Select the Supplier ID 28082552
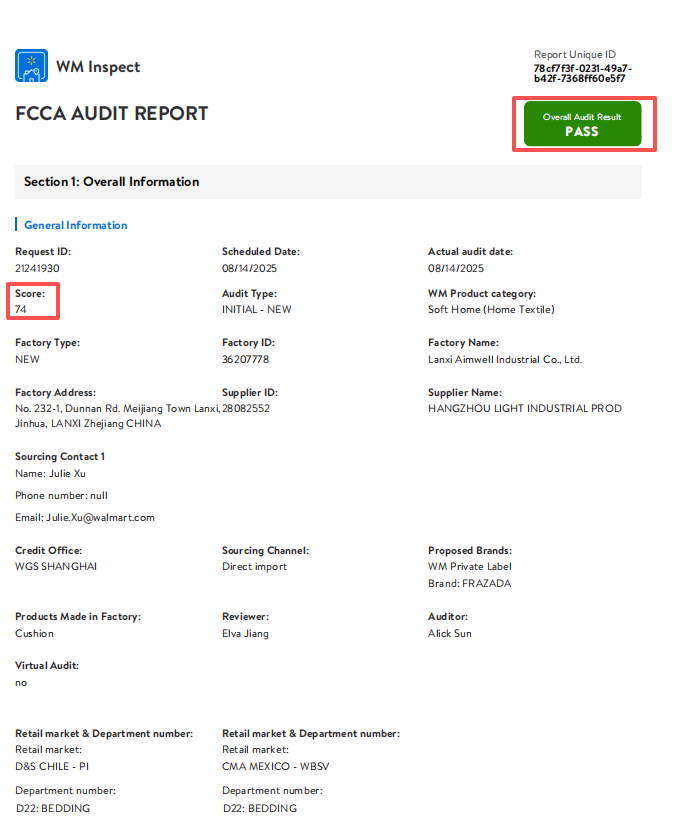Screen dimensions: 695x825 [246, 408]
